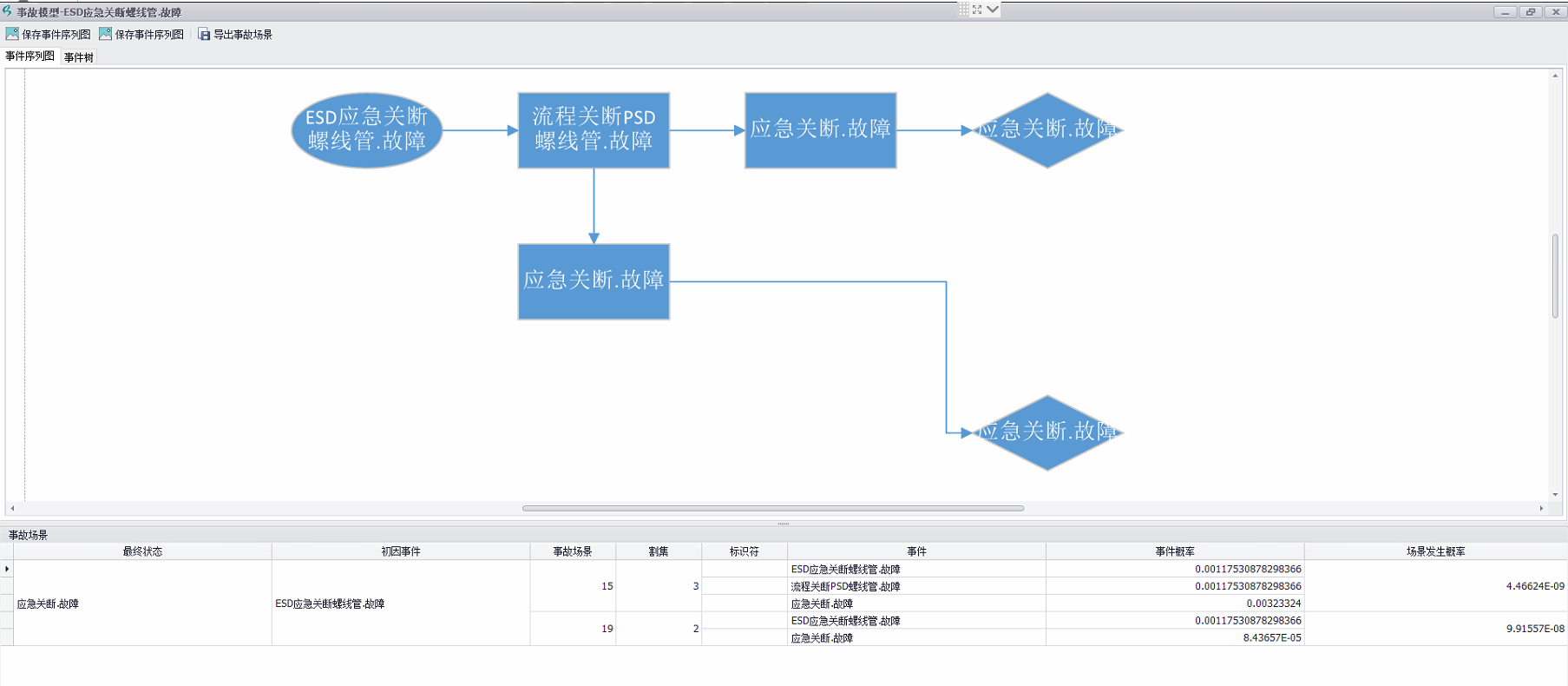Select the 应急关断.故障 rectangle below the PSD node
This screenshot has width=1568, height=686.
(594, 281)
